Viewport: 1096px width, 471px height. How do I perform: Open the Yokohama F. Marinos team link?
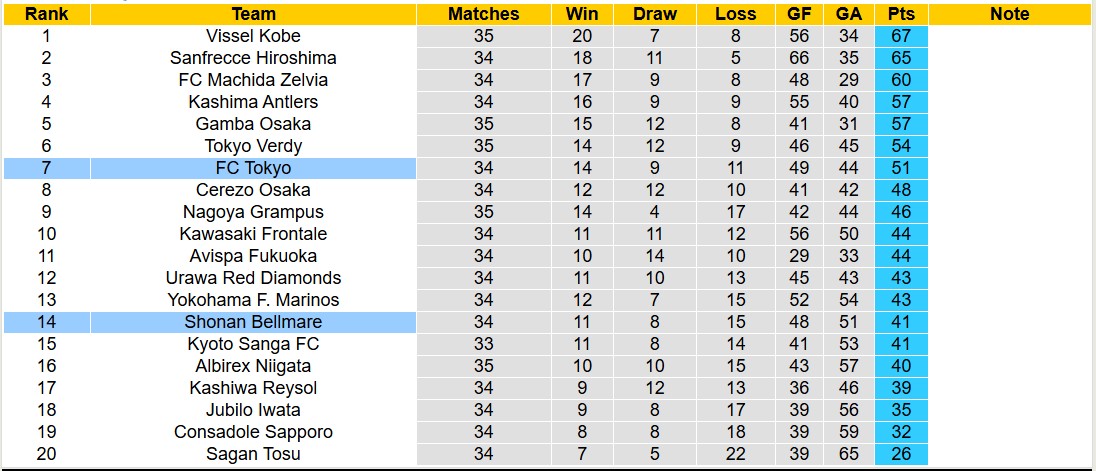253,300
